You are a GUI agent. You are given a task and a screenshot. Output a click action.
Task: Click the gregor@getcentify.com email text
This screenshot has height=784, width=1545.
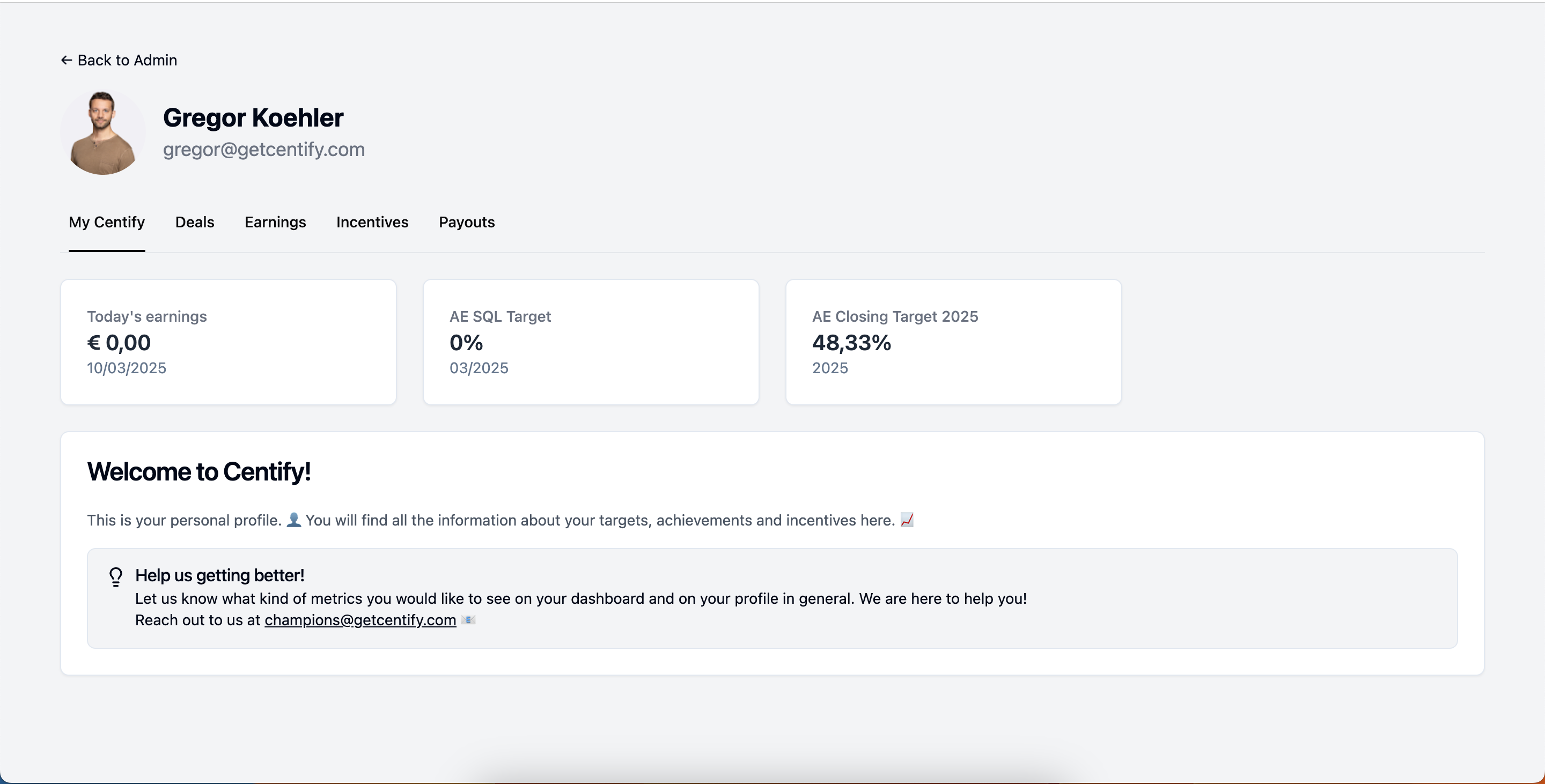point(263,149)
